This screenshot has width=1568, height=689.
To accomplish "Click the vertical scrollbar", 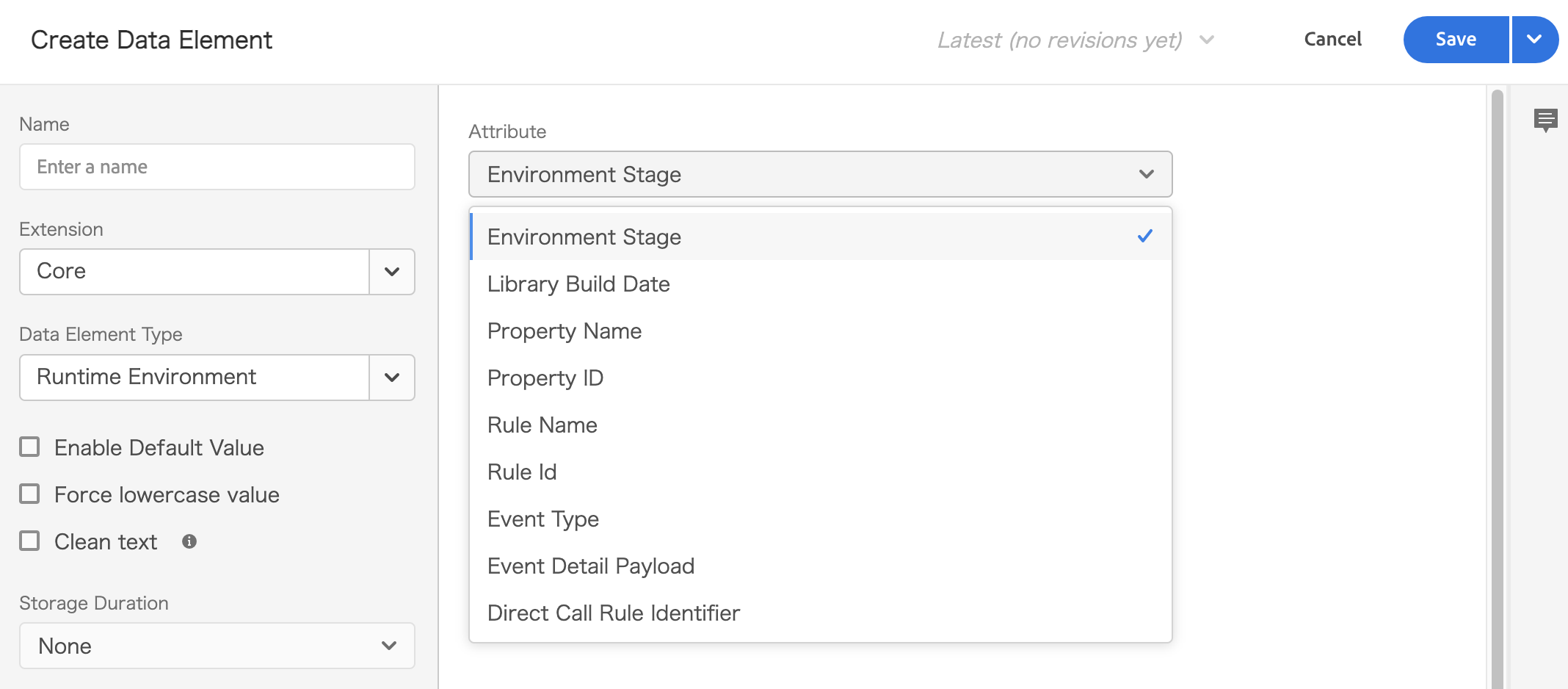I will pyautogui.click(x=1498, y=389).
